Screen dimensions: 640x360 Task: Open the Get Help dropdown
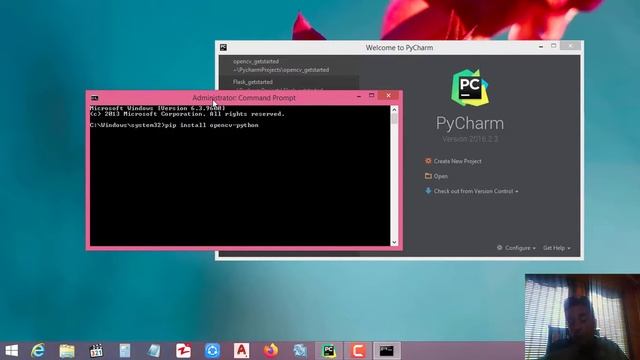(x=556, y=248)
